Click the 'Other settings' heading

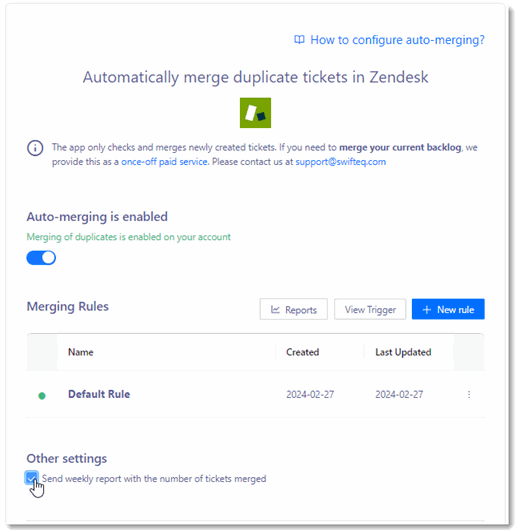click(x=67, y=458)
